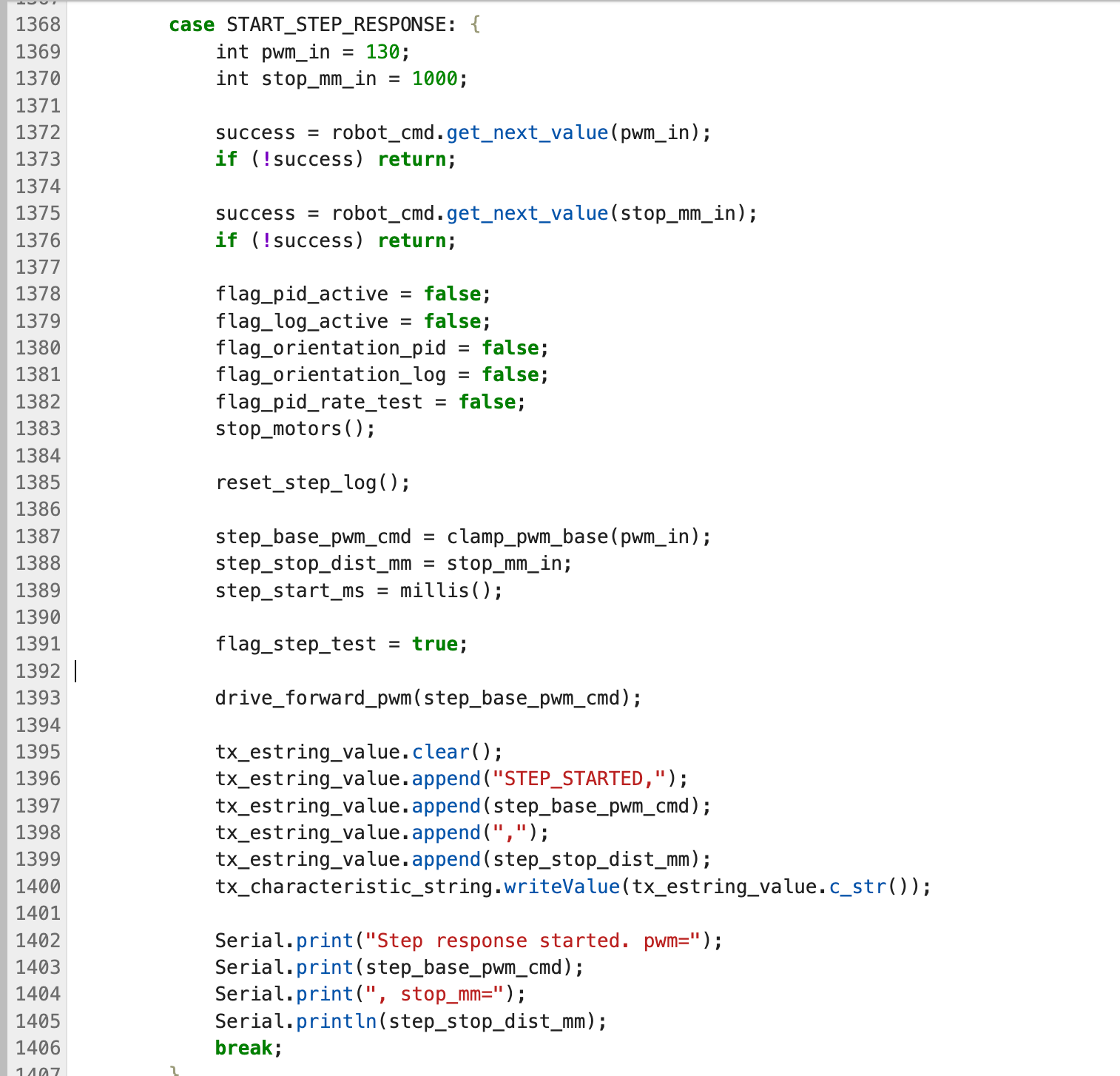The width and height of the screenshot is (1120, 1076).
Task: Click the opening brace after START_STEP_RESPONSE
Action: tap(475, 24)
